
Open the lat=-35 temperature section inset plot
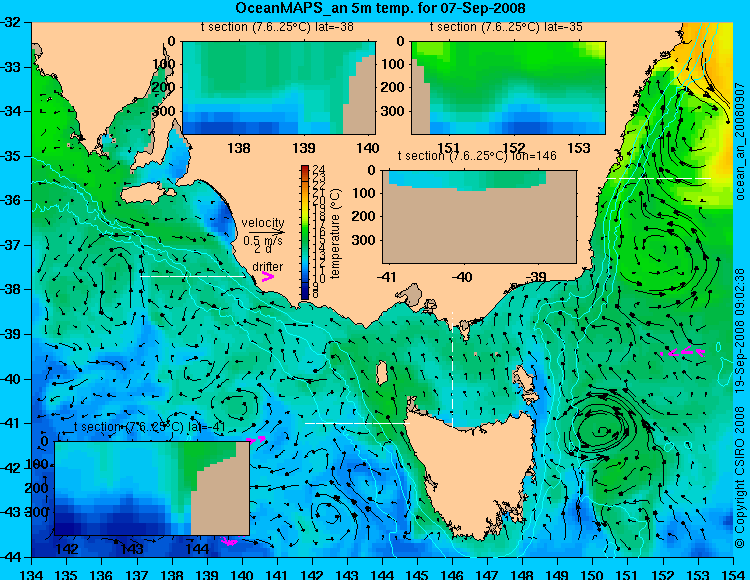pos(508,88)
